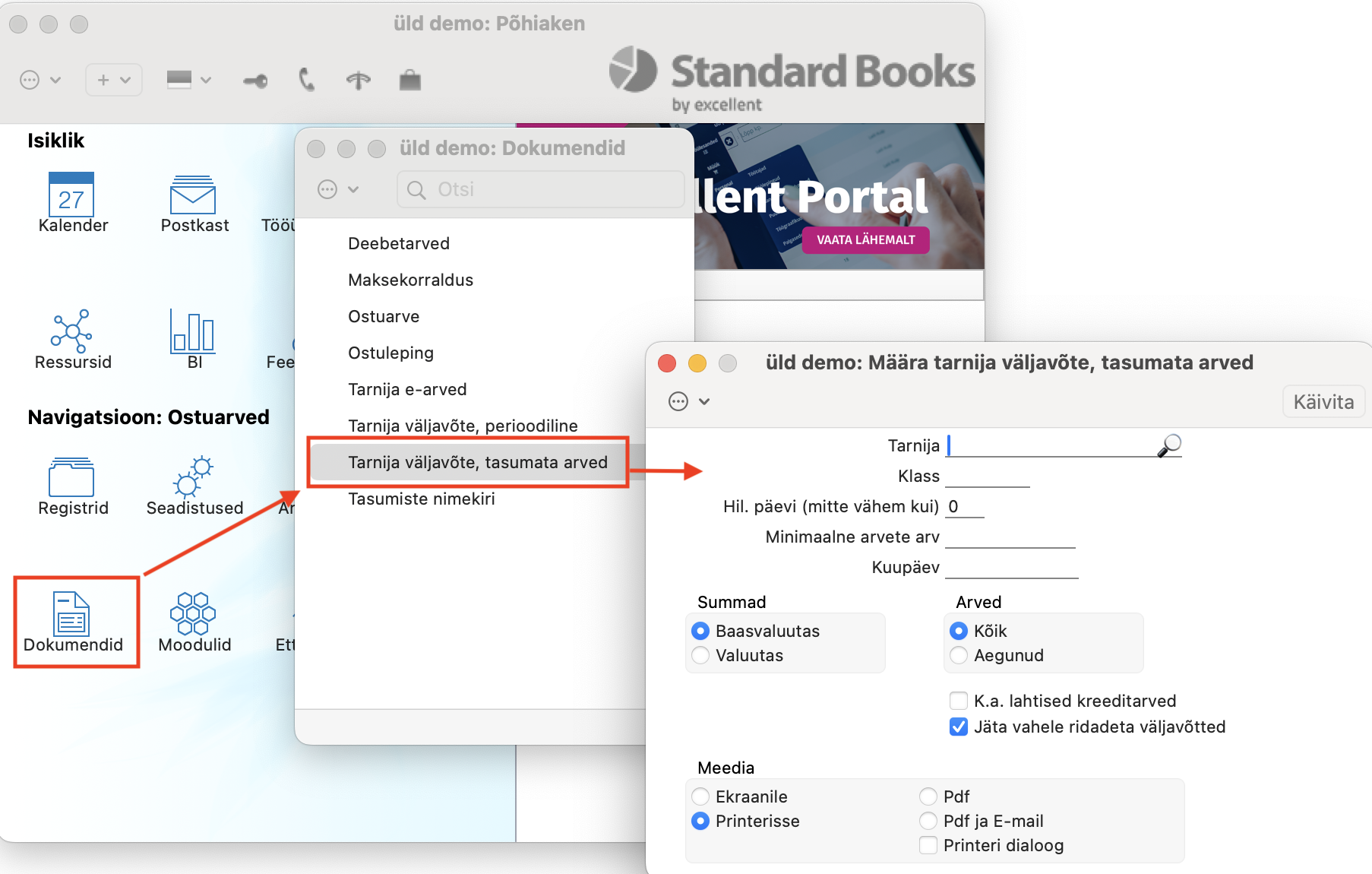Open the Ressursid icon

coord(71,332)
